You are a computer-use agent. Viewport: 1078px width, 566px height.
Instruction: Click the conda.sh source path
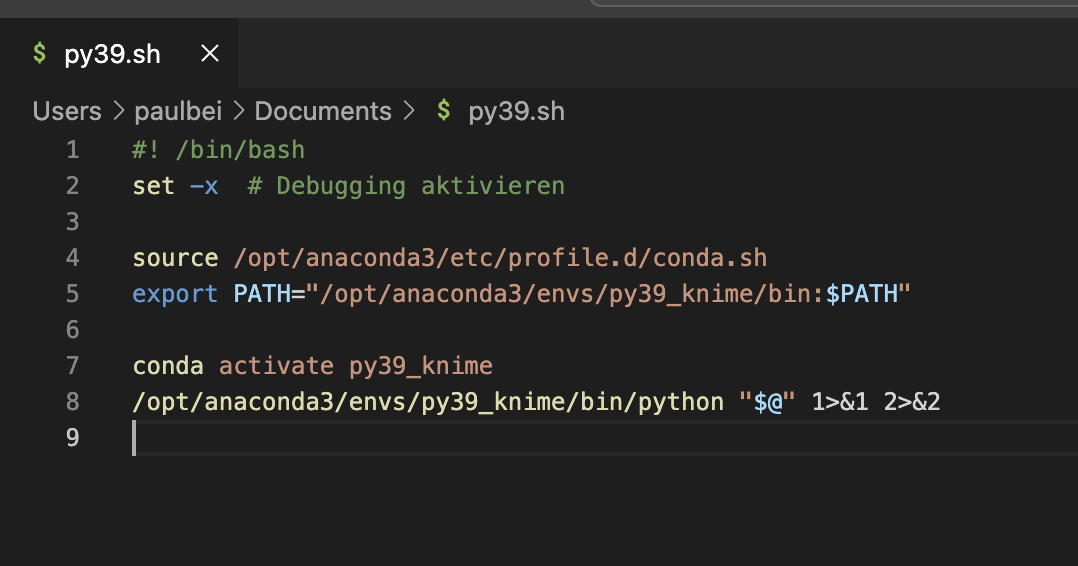(x=500, y=258)
